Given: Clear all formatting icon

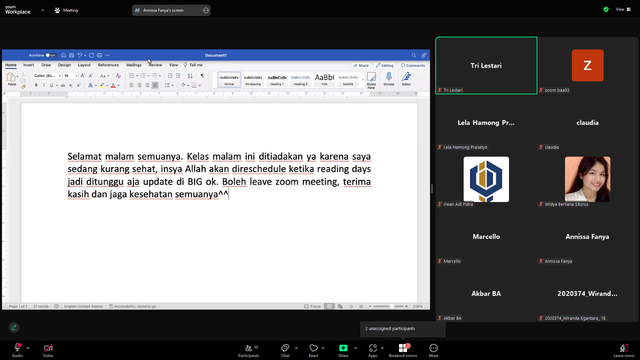Looking at the screenshot, I should (x=118, y=76).
